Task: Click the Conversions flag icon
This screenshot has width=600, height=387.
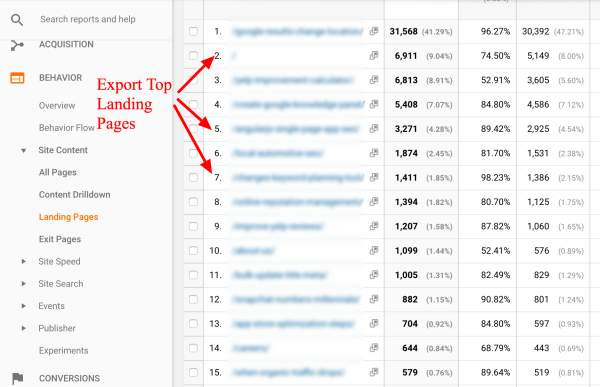Action: coord(17,378)
